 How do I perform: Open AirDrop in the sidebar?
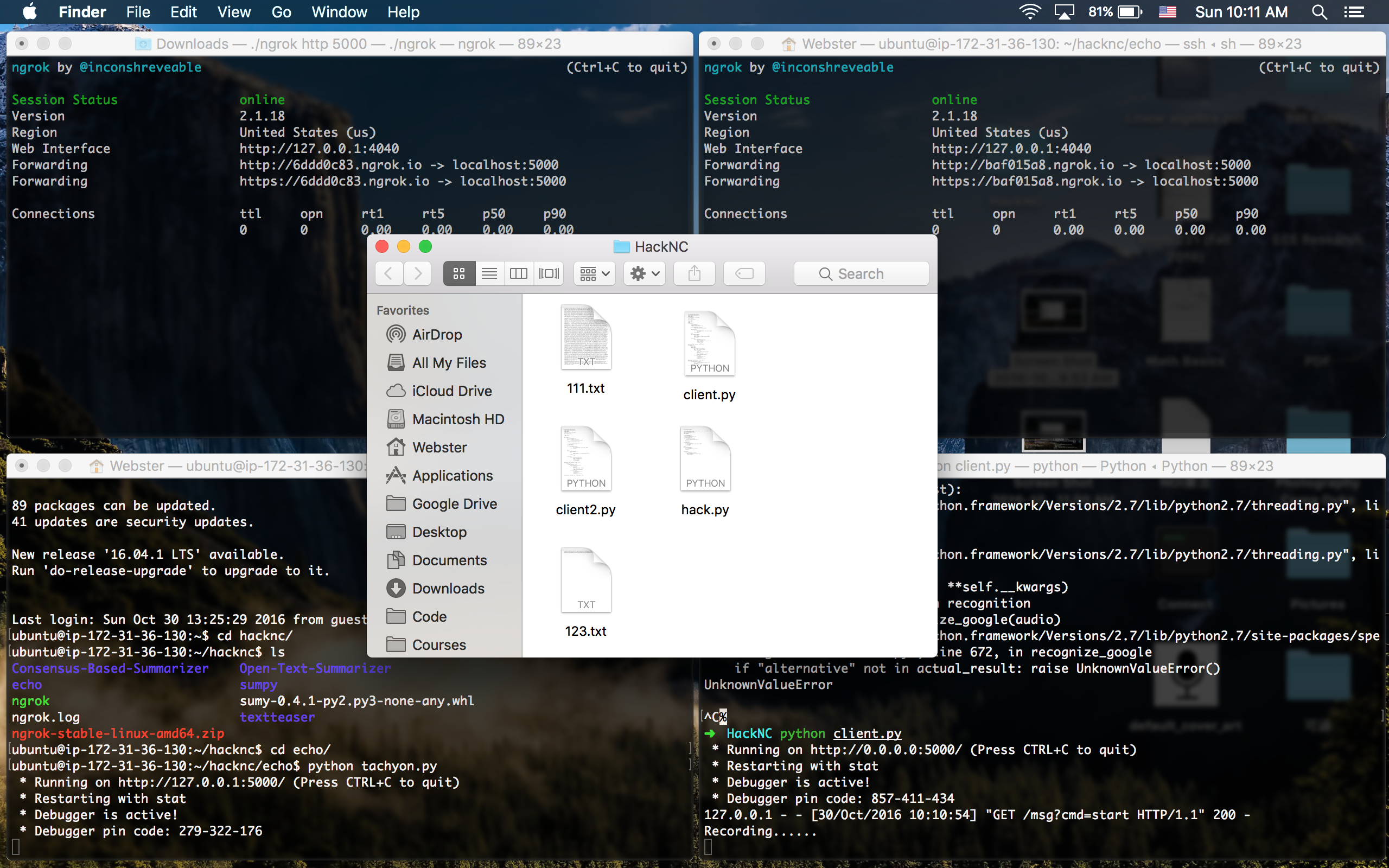[437, 334]
